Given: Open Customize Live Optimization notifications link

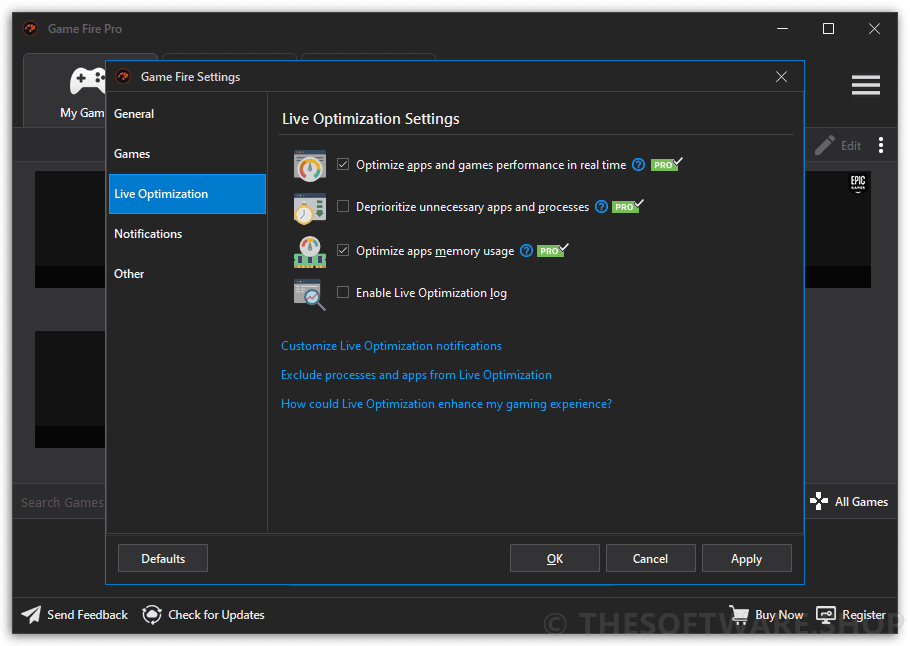Looking at the screenshot, I should click(391, 346).
